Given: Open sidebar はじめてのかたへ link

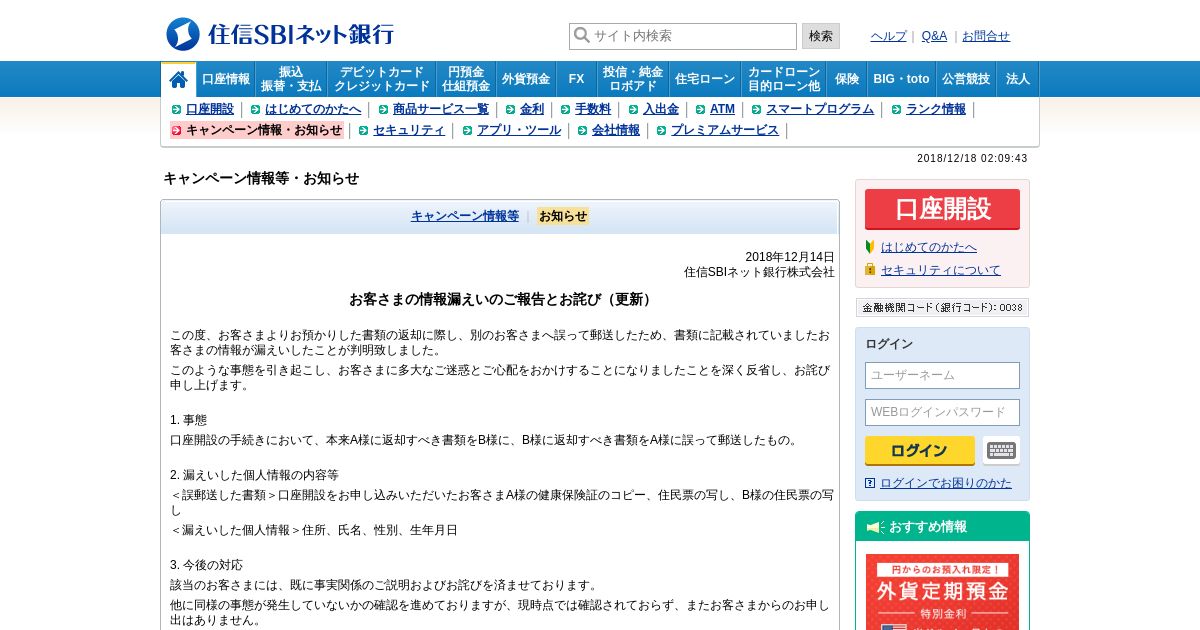Looking at the screenshot, I should tap(929, 247).
